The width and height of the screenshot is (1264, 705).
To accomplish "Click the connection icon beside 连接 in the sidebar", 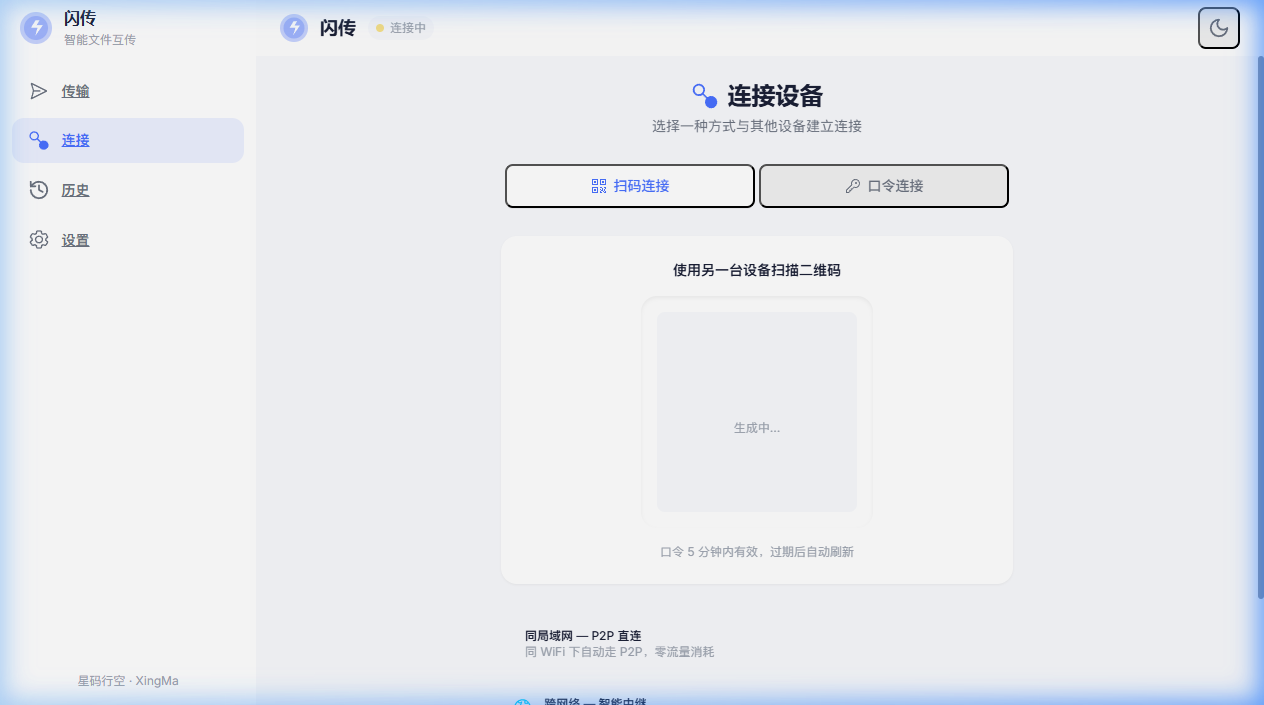I will [39, 140].
